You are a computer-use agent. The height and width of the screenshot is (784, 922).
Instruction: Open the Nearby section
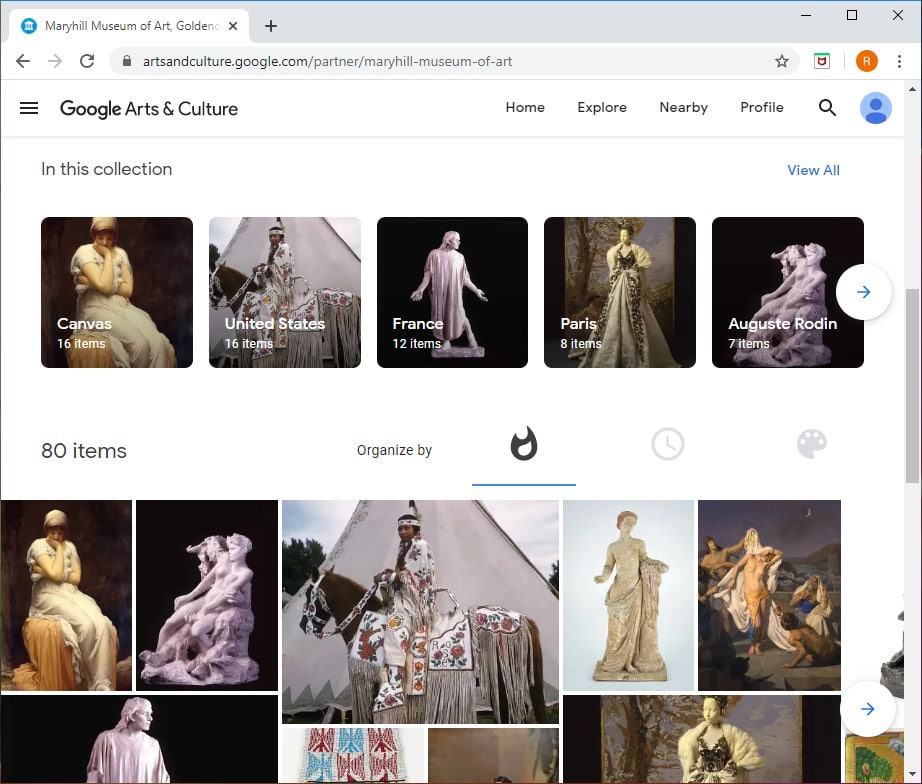(683, 108)
